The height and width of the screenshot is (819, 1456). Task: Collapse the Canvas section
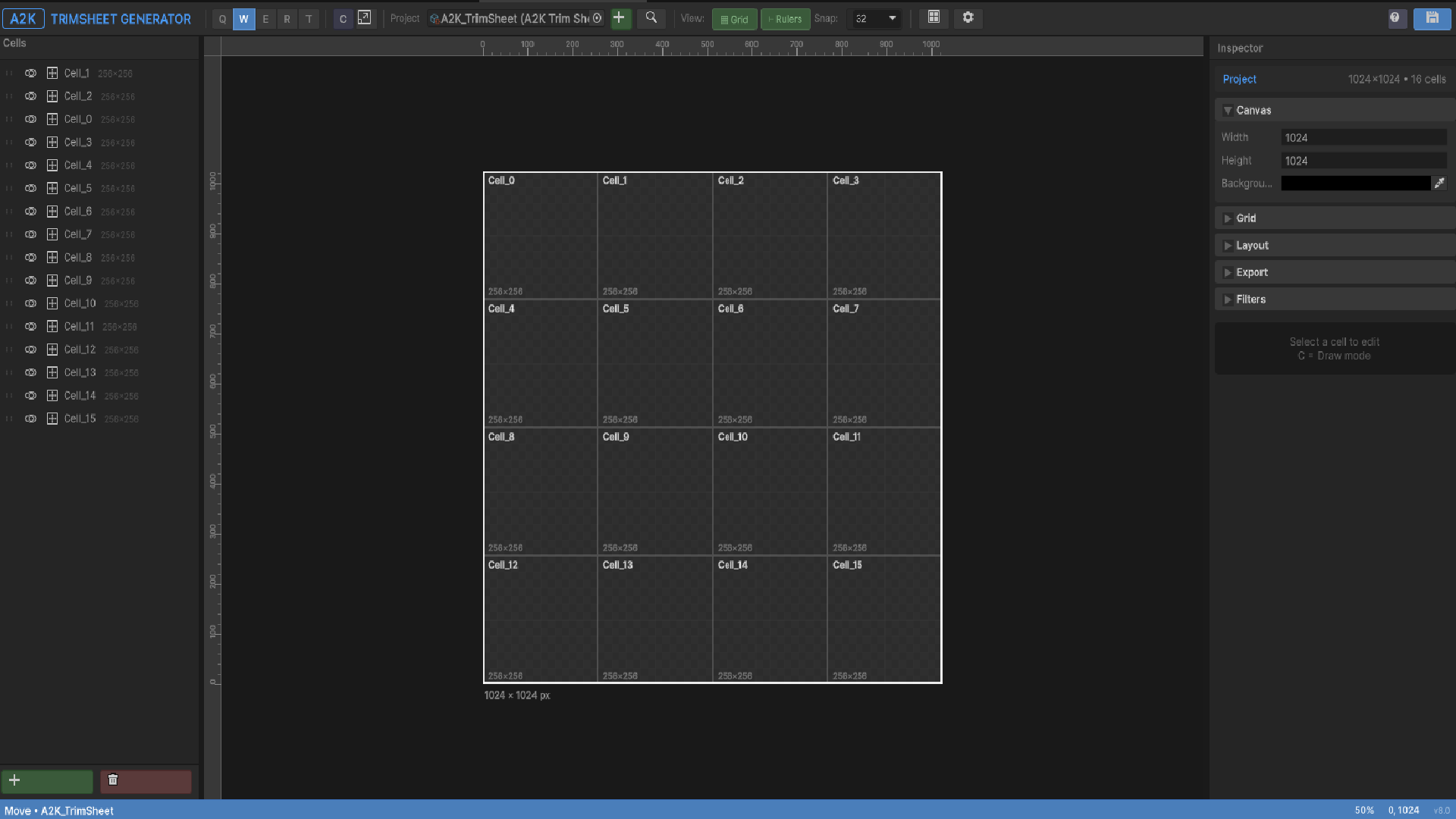tap(1253, 111)
